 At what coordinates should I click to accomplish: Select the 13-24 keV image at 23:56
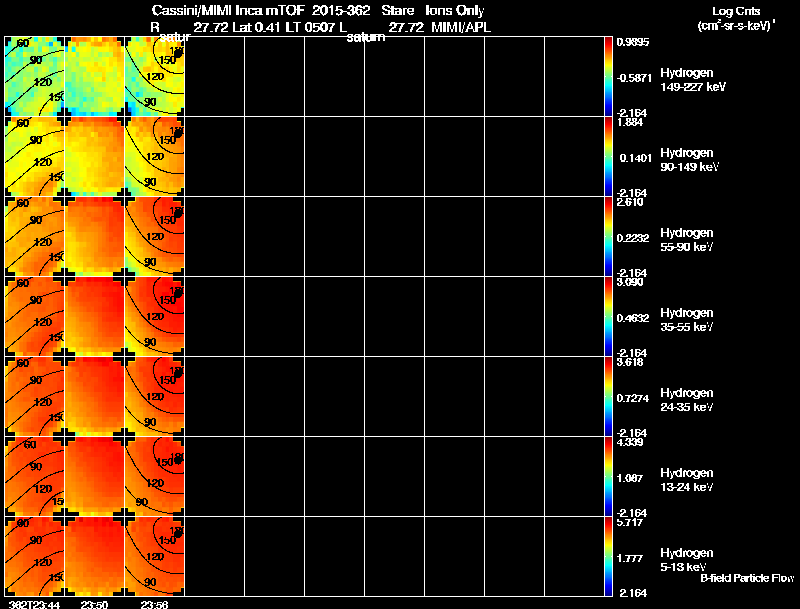pyautogui.click(x=155, y=477)
